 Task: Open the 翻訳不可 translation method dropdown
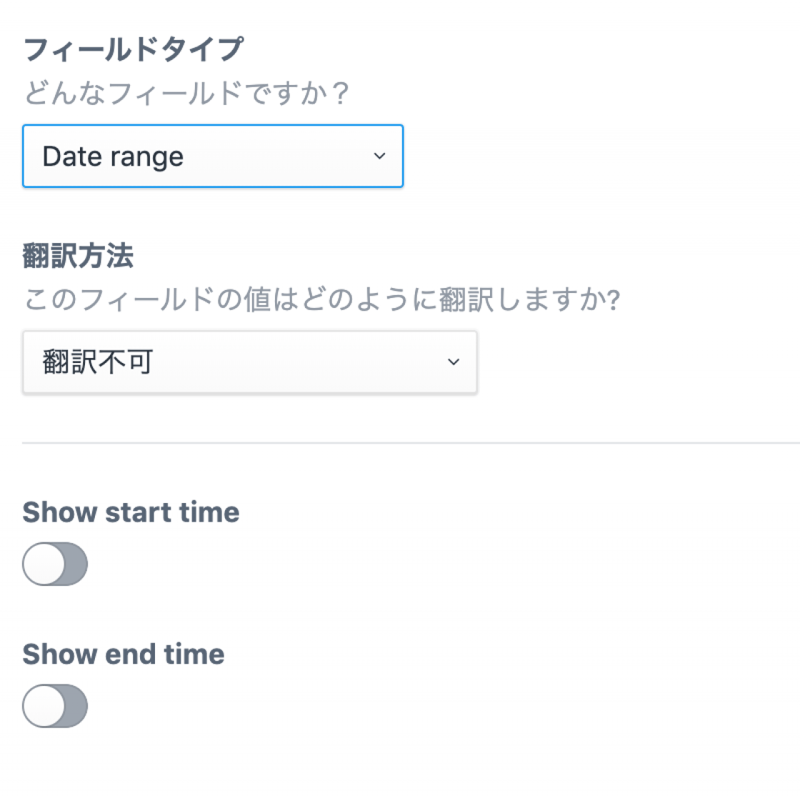[x=249, y=362]
